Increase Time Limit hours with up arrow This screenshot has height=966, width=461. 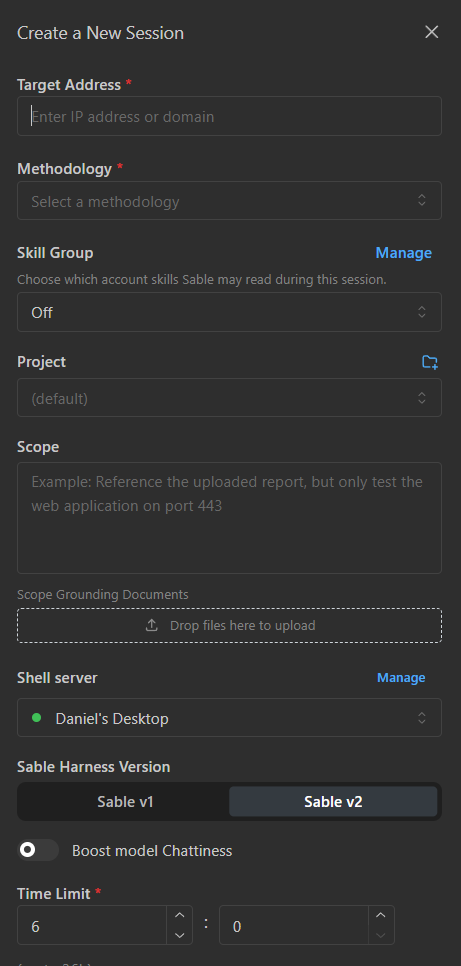click(180, 915)
